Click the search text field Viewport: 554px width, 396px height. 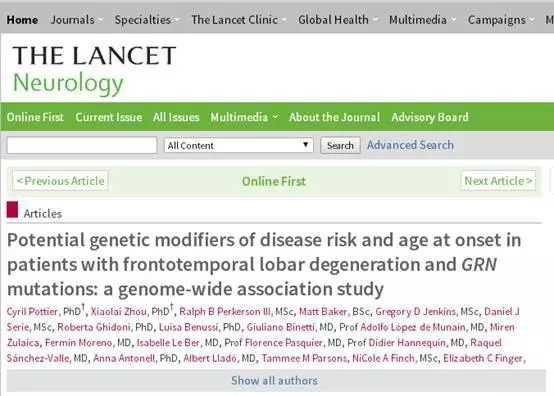coord(82,145)
